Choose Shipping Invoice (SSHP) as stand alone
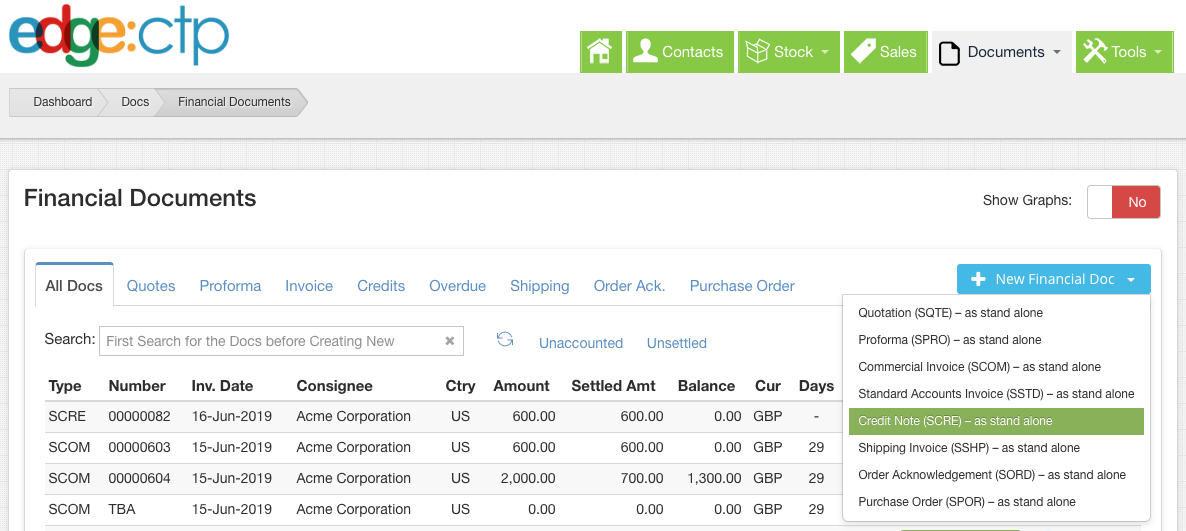Image resolution: width=1186 pixels, height=531 pixels. click(996, 448)
